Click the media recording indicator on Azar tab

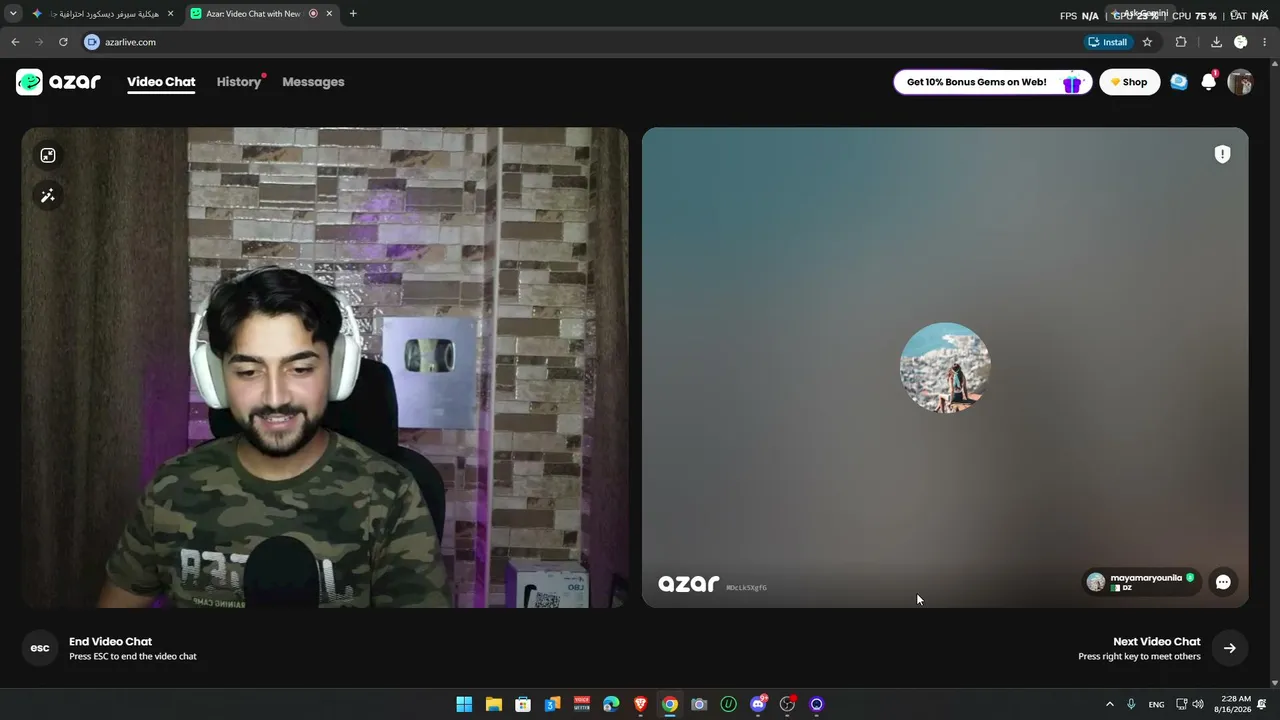(x=313, y=14)
